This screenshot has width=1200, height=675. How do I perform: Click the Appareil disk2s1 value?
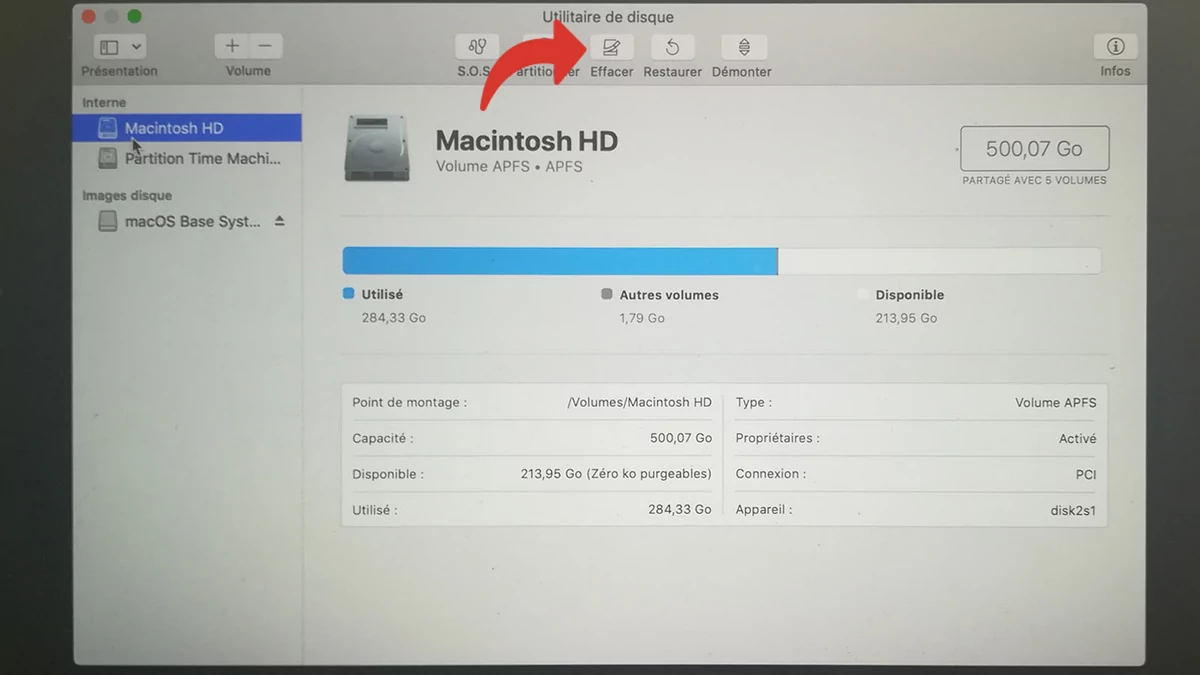[1073, 510]
